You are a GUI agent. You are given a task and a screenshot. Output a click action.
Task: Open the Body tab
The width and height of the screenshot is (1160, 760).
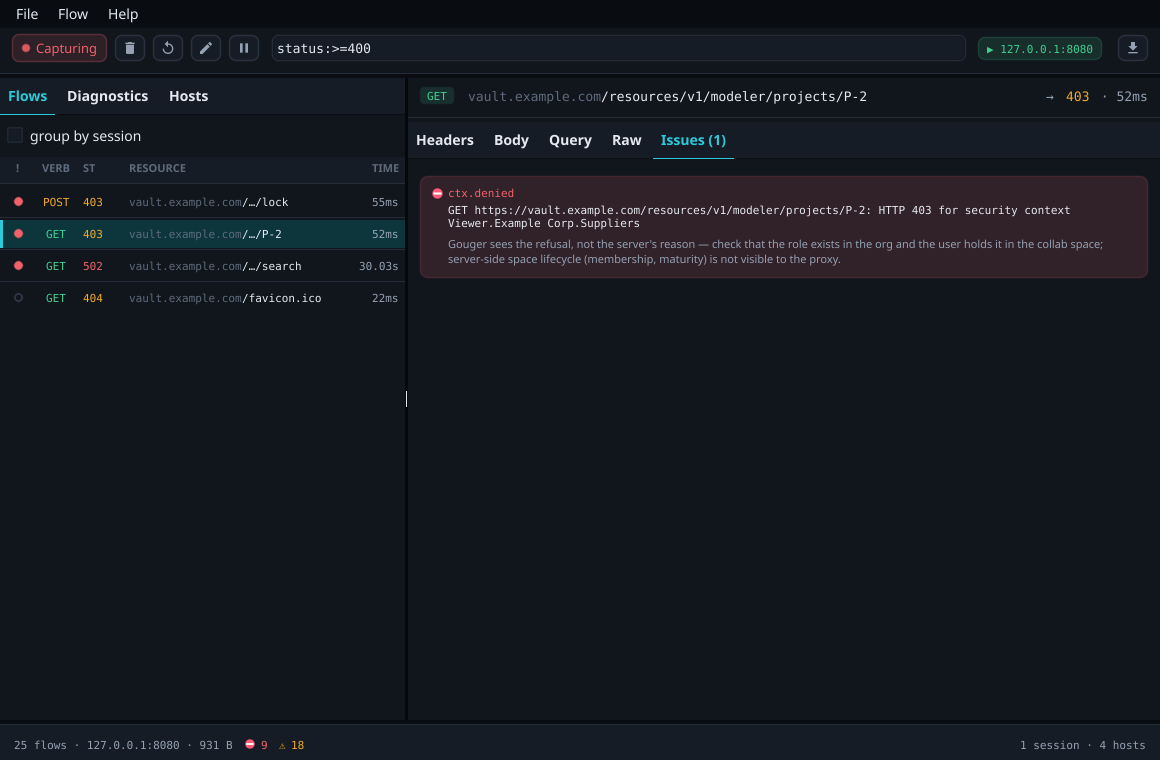[x=511, y=140]
